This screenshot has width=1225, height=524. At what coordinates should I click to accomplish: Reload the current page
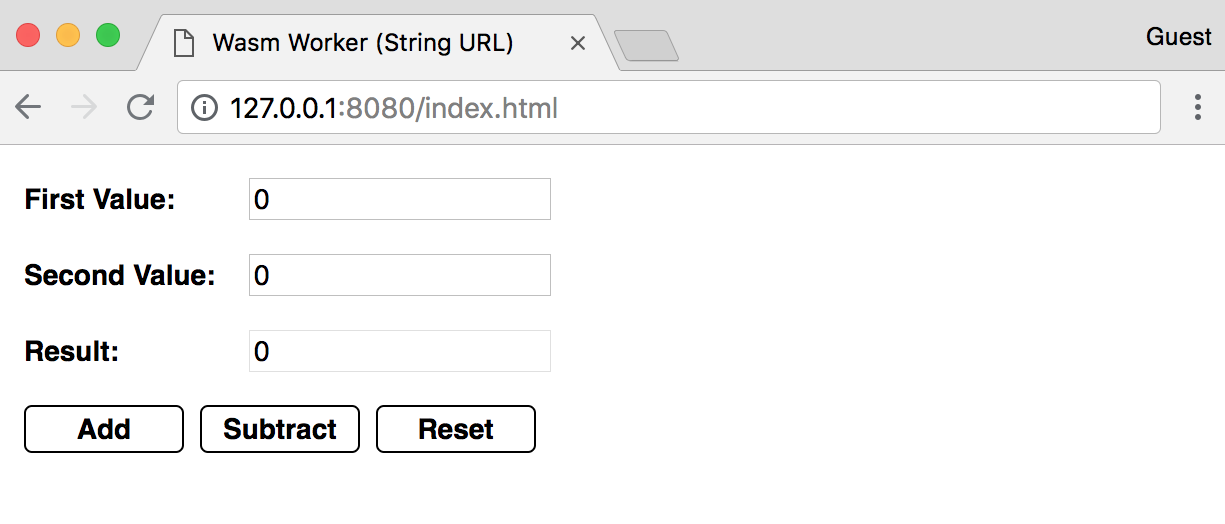click(140, 107)
